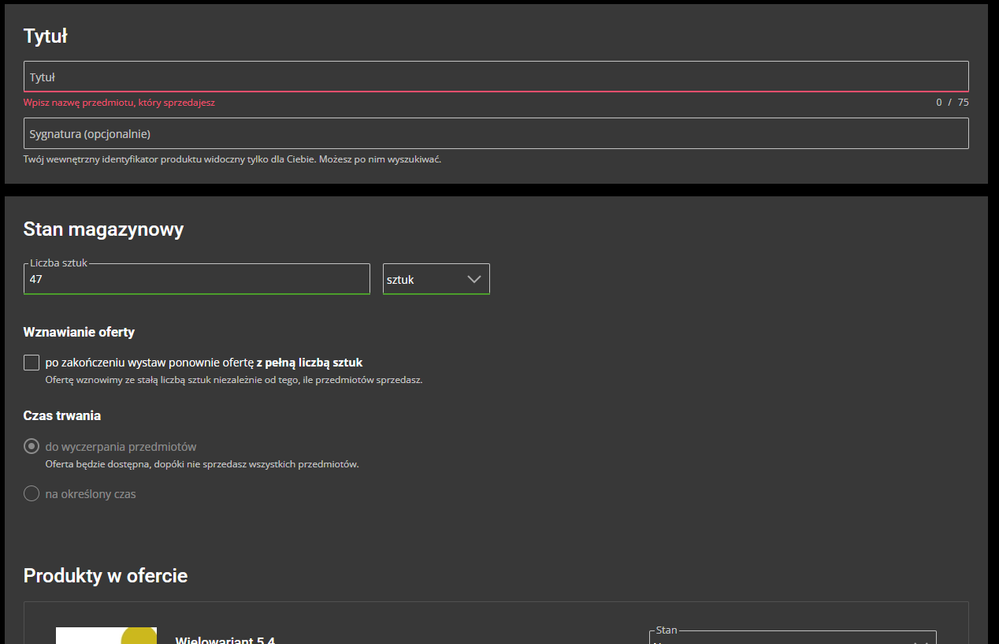
Task: Click the Liczba sztuk quantity field
Action: (197, 280)
